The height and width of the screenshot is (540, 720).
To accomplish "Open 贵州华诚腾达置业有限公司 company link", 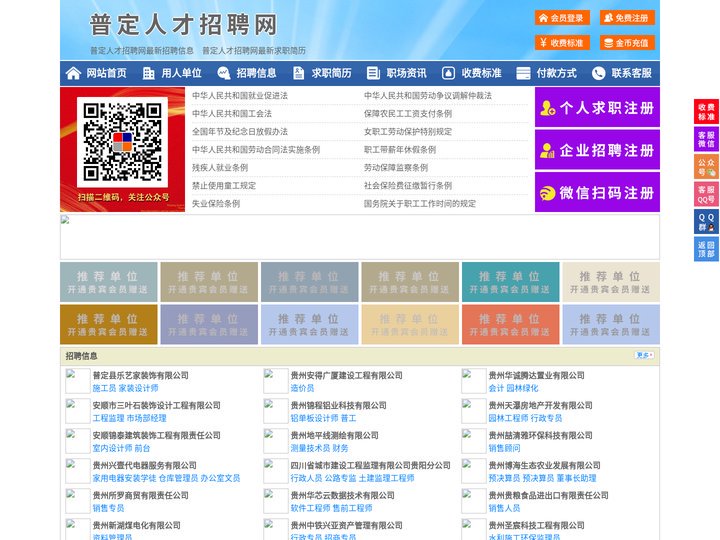I will click(x=536, y=375).
